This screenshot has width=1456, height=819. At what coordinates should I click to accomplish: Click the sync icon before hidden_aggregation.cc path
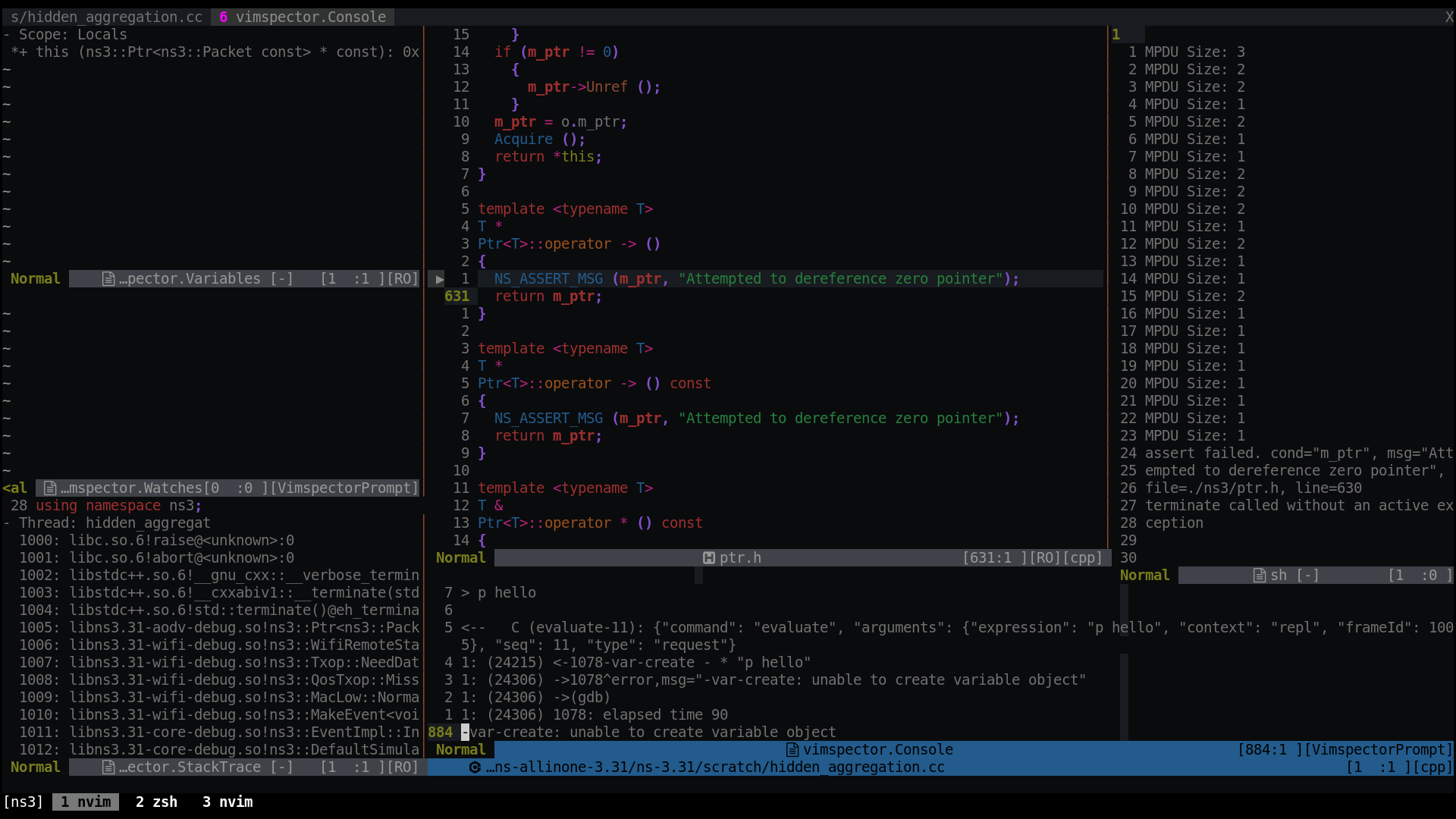(474, 767)
